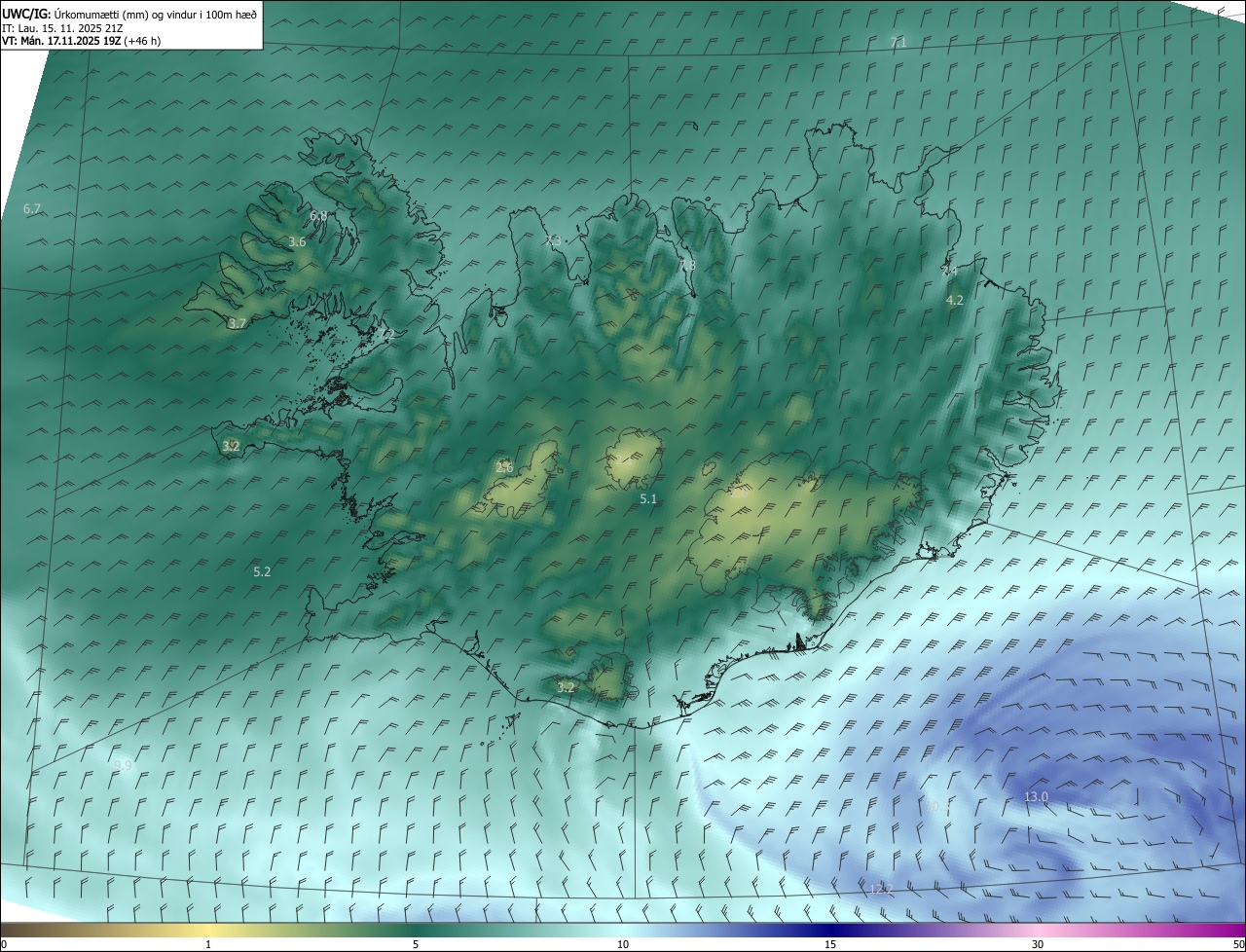Click the title text 'UWC/IG: Úrkomumætti (mm) og vindur í 100m hæð'
Screen dimensions: 1246x952
pos(129,13)
